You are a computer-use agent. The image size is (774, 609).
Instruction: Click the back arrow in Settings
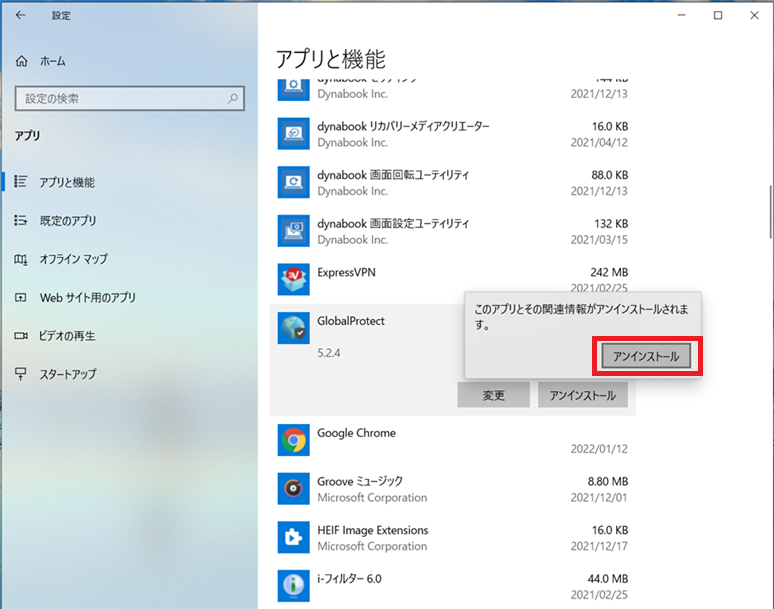22,16
